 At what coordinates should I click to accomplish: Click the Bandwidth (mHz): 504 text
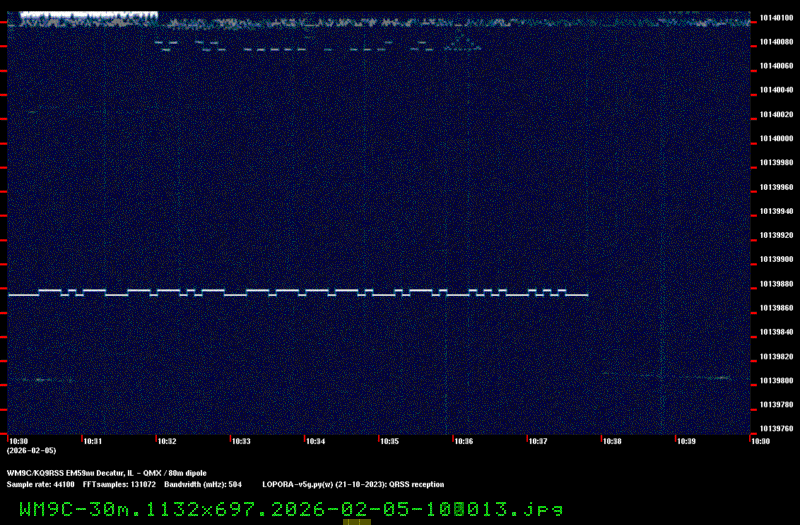(x=203, y=484)
